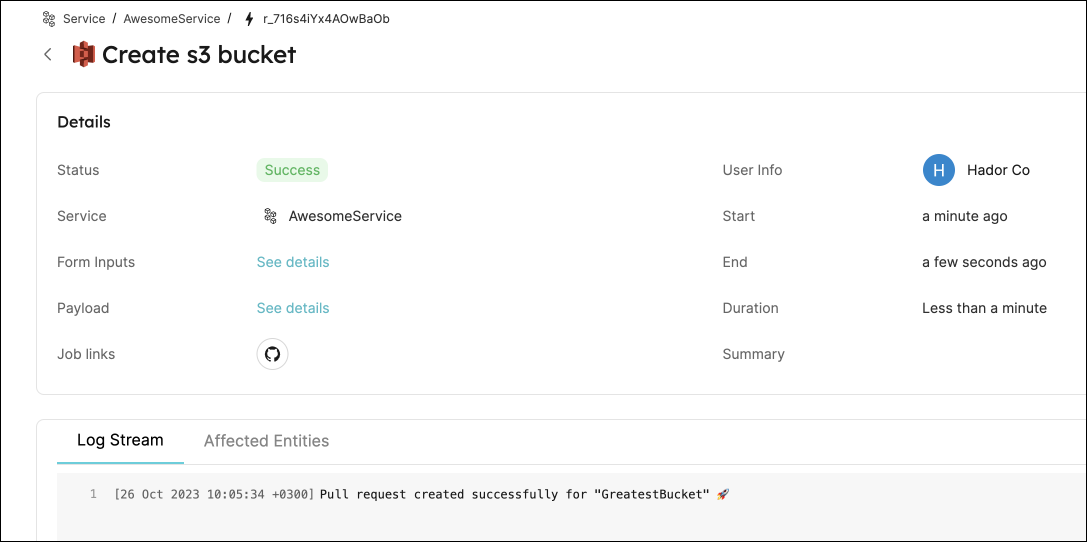Click the rocket emoji in the log line
The image size is (1087, 542).
(723, 494)
